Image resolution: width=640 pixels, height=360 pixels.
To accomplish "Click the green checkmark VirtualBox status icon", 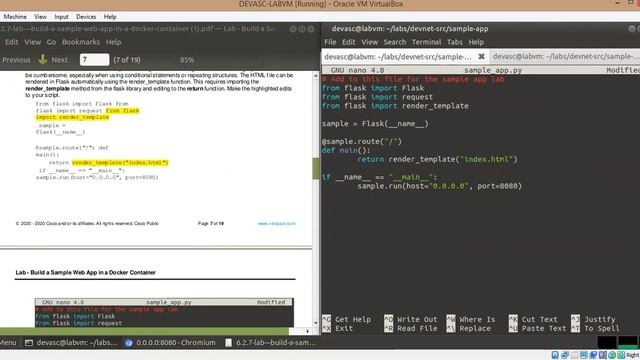I will click(621, 355).
